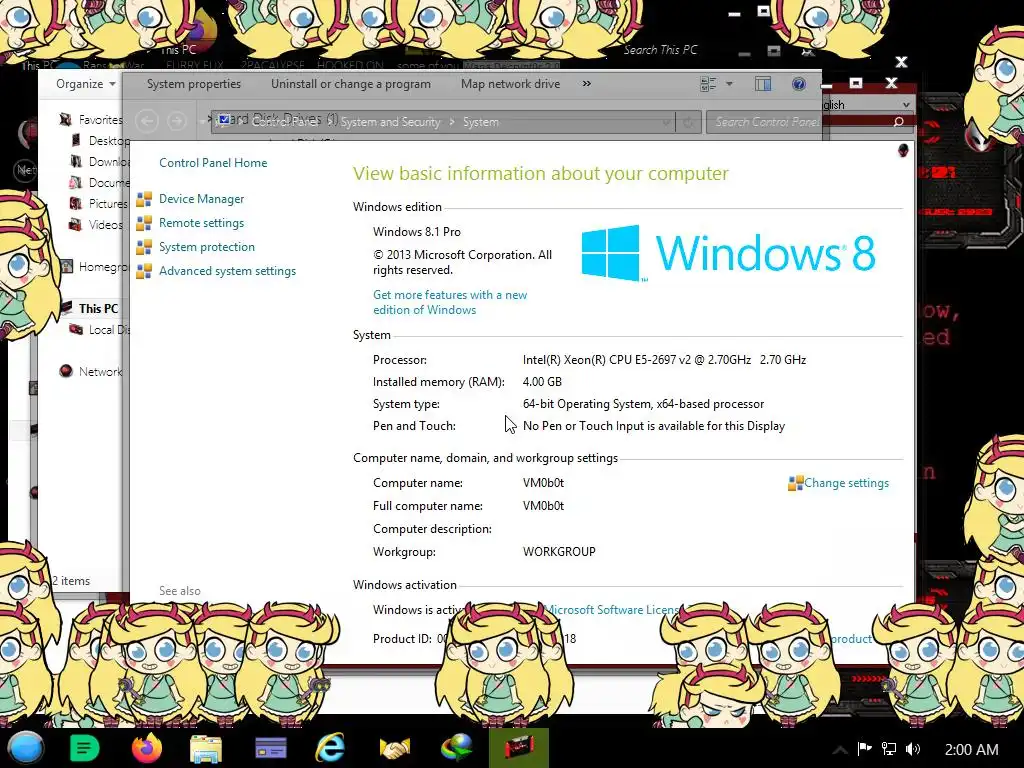Click the Search Control Panel field
Viewport: 1024px width, 768px height.
click(x=808, y=122)
